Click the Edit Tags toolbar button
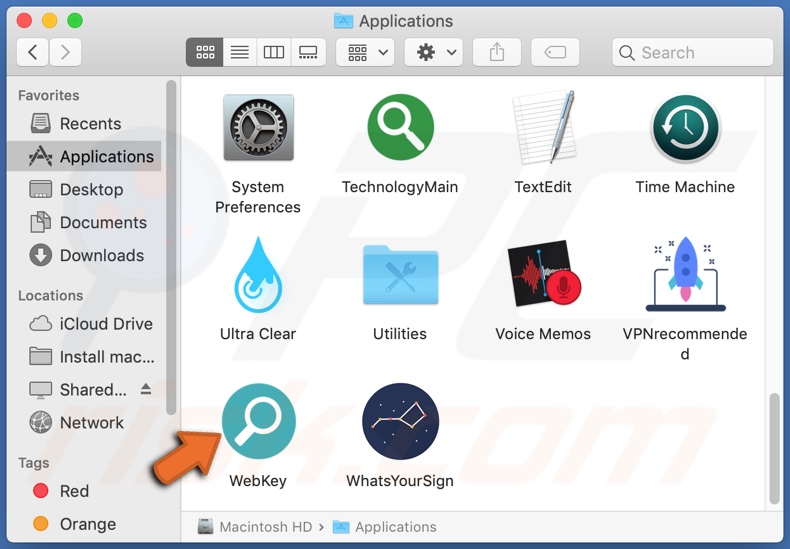 click(555, 52)
